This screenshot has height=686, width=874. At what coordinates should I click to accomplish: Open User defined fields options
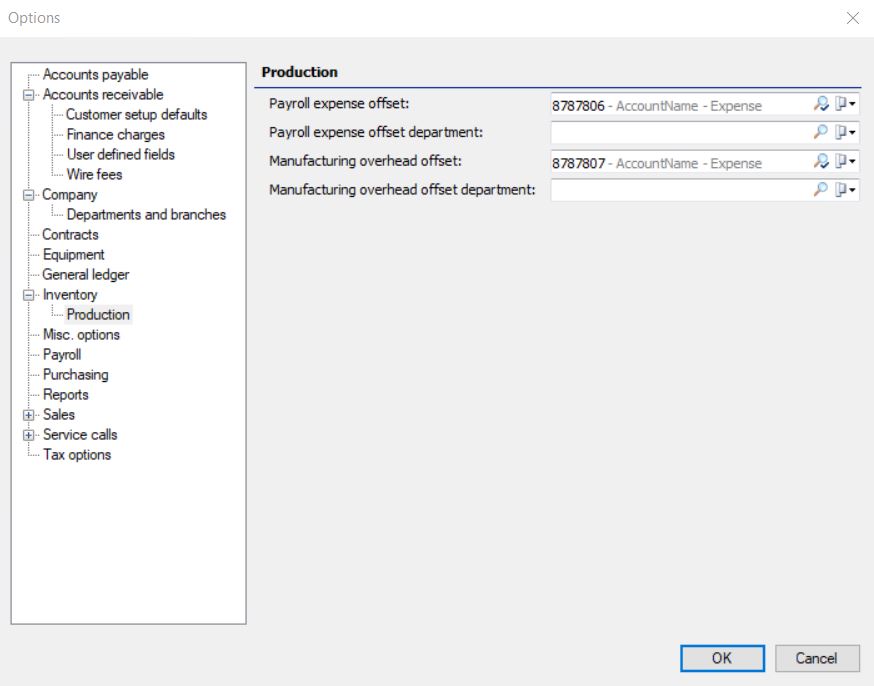pyautogui.click(x=120, y=154)
